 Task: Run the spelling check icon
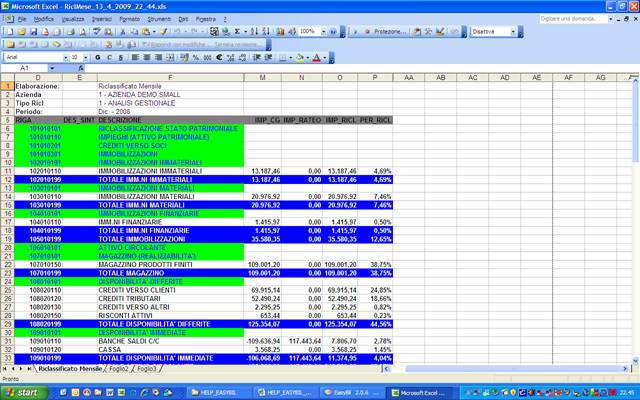97,31
